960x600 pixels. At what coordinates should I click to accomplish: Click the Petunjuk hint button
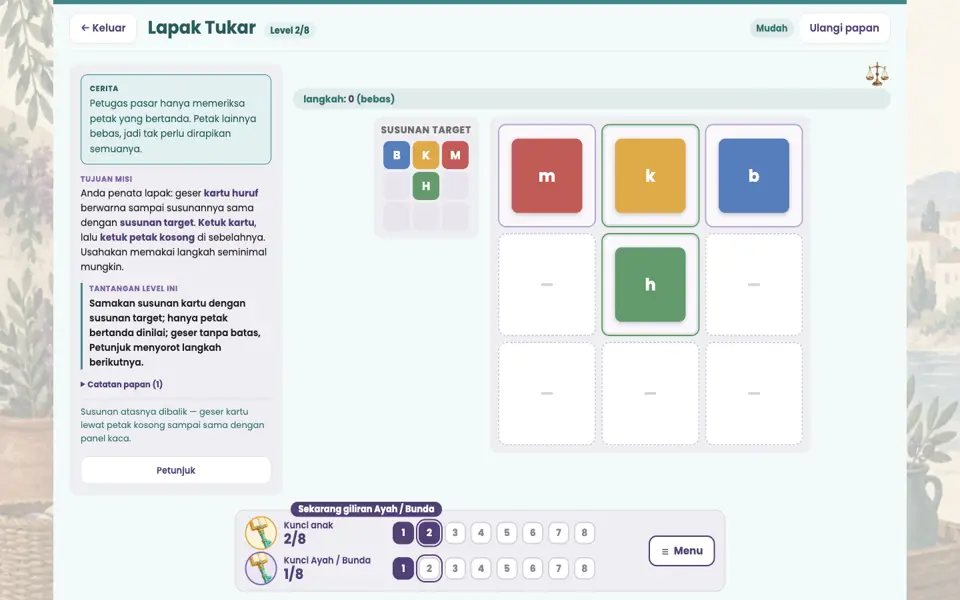[x=176, y=470]
